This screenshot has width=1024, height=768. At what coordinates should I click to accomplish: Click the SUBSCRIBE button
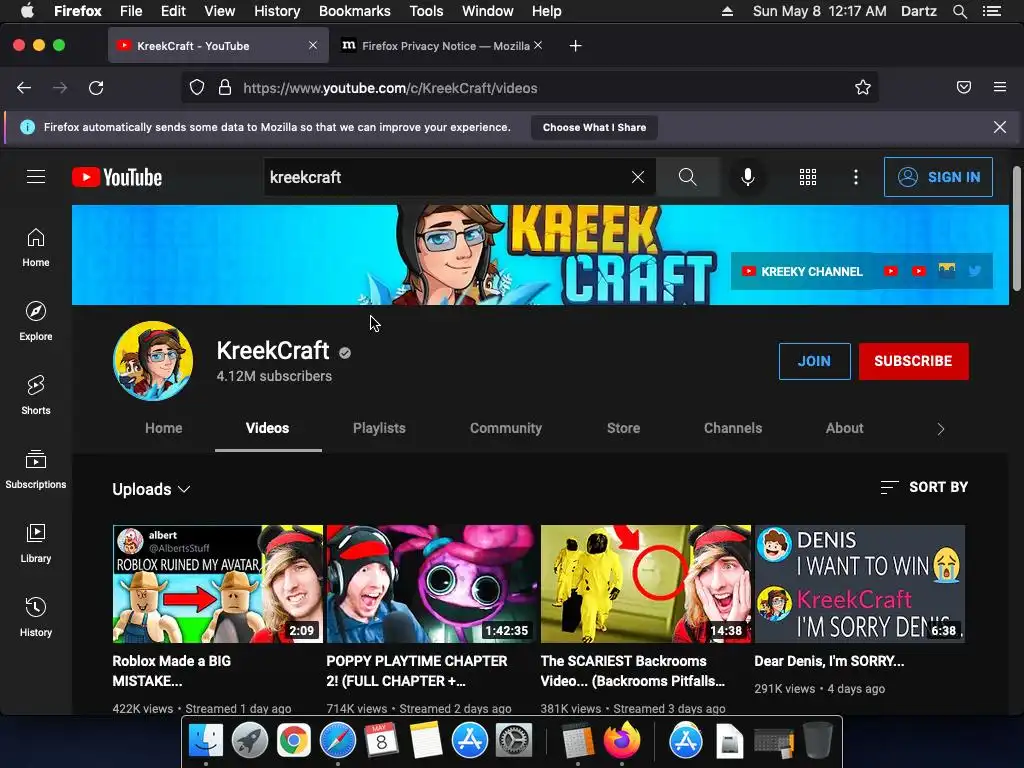913,361
